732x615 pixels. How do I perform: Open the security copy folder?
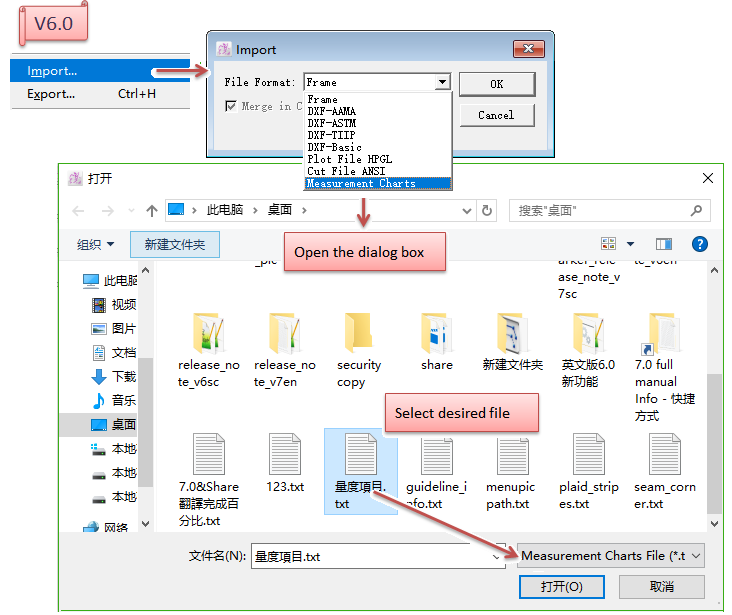[358, 340]
